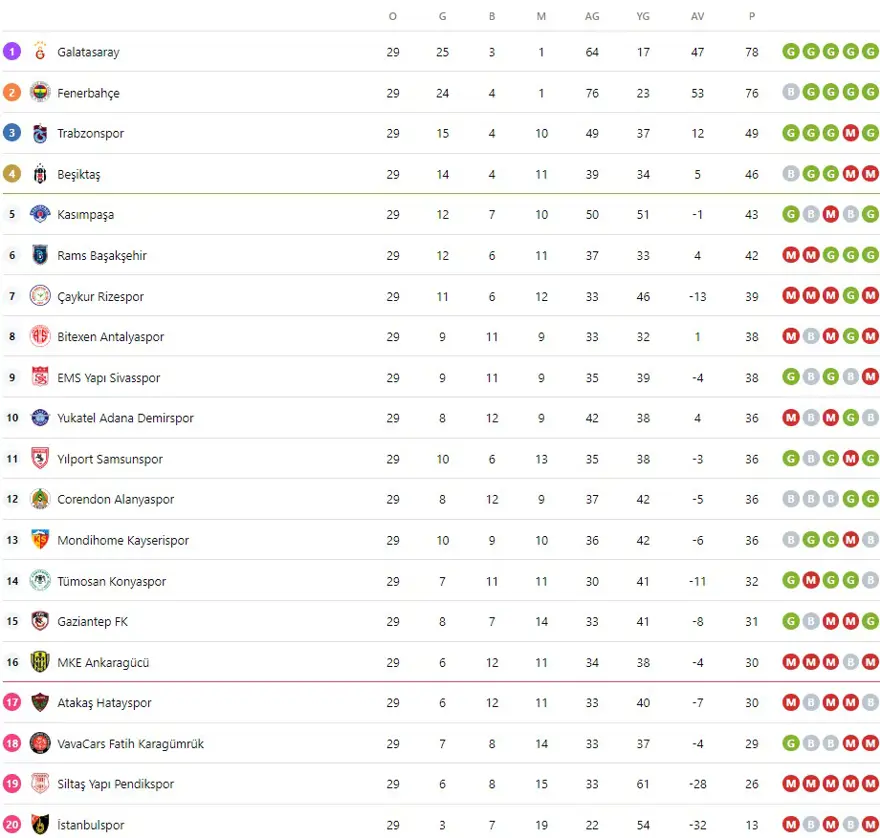Viewport: 880px width, 838px height.
Task: Sort by the AV goal difference header
Action: click(x=697, y=16)
